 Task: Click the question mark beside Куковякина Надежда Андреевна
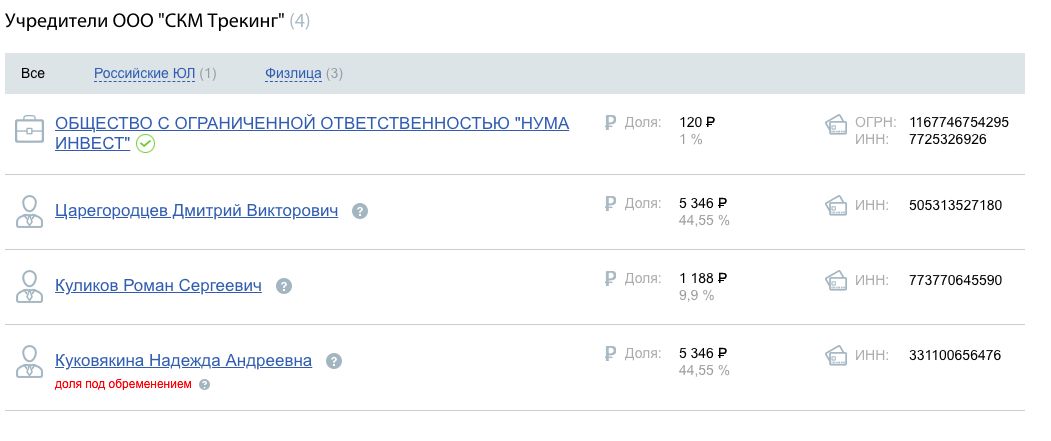click(x=334, y=361)
